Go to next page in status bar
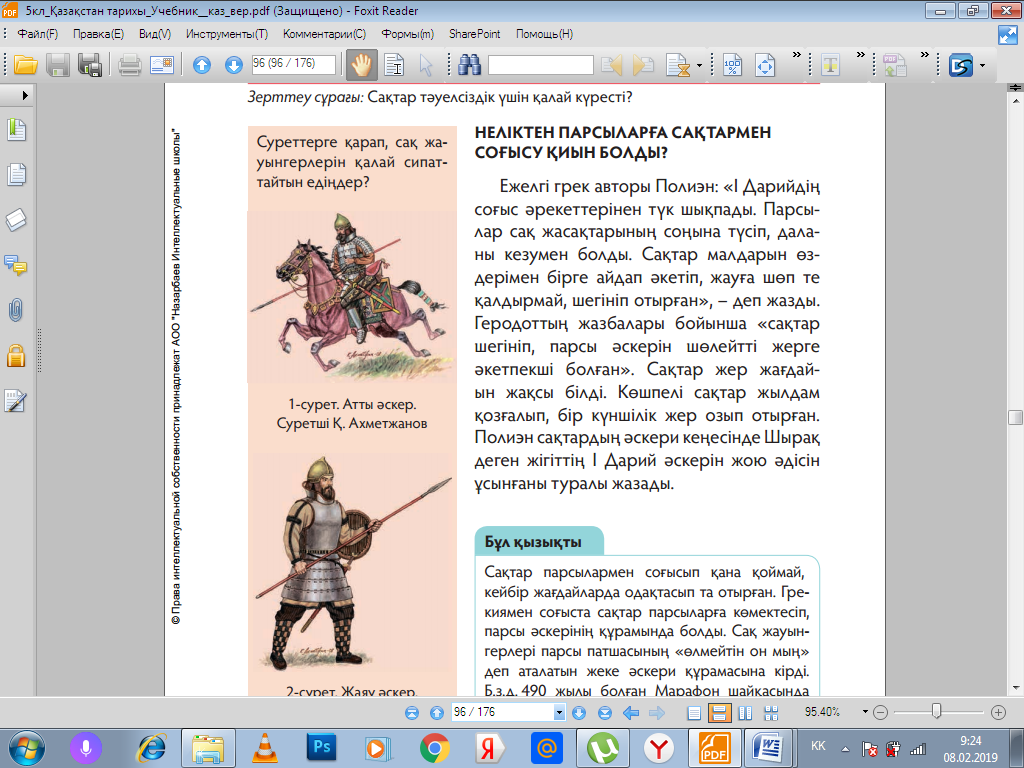The image size is (1024, 768). (x=579, y=713)
